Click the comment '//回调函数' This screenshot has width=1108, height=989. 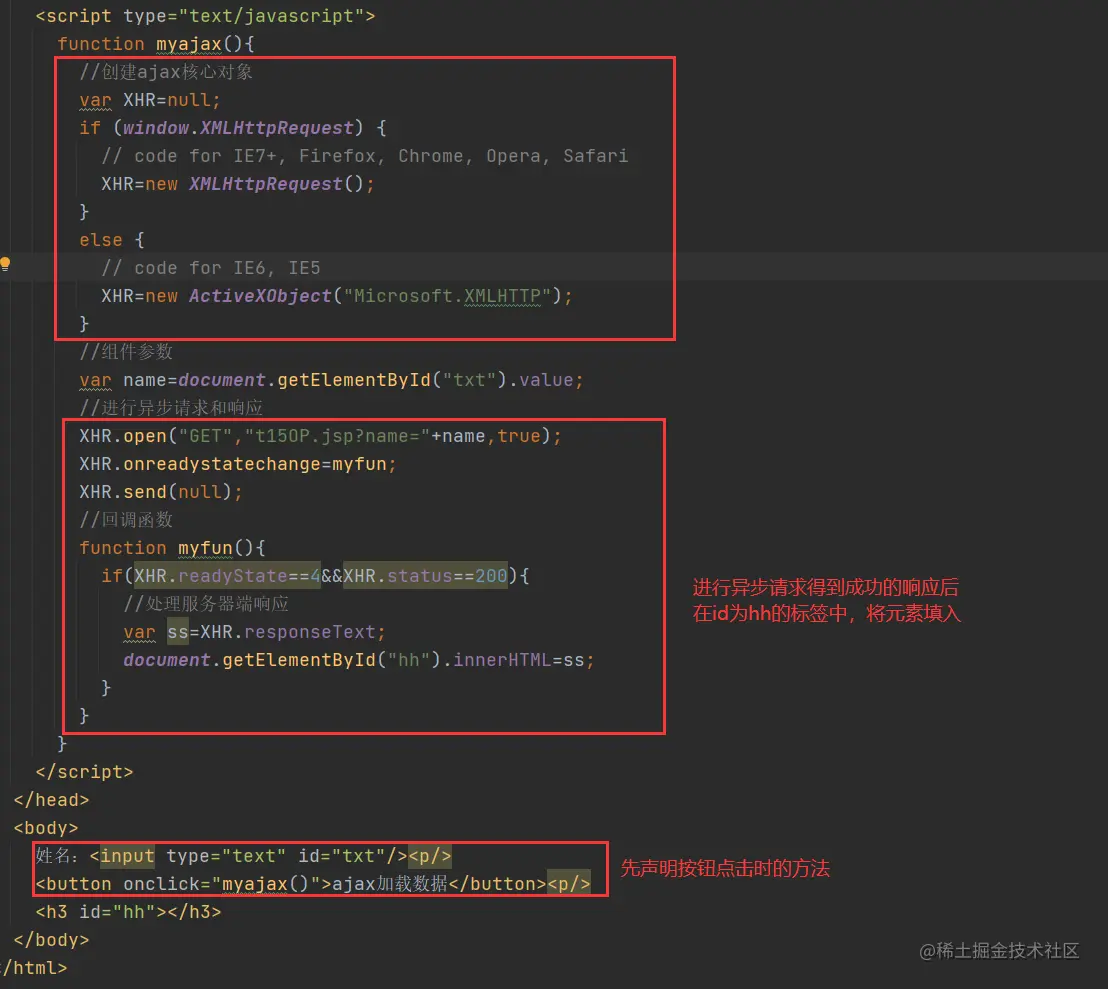126,519
